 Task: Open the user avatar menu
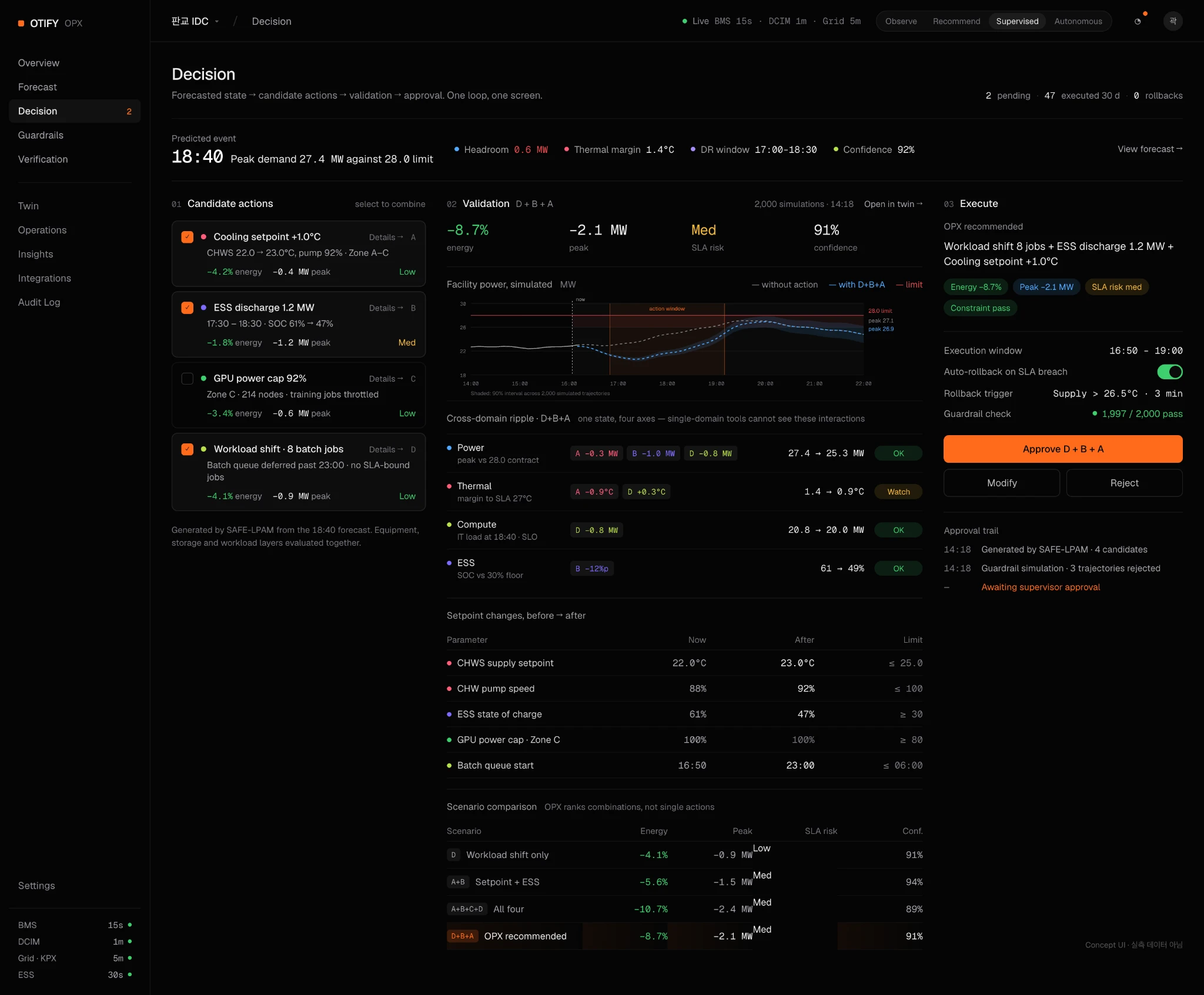1173,21
